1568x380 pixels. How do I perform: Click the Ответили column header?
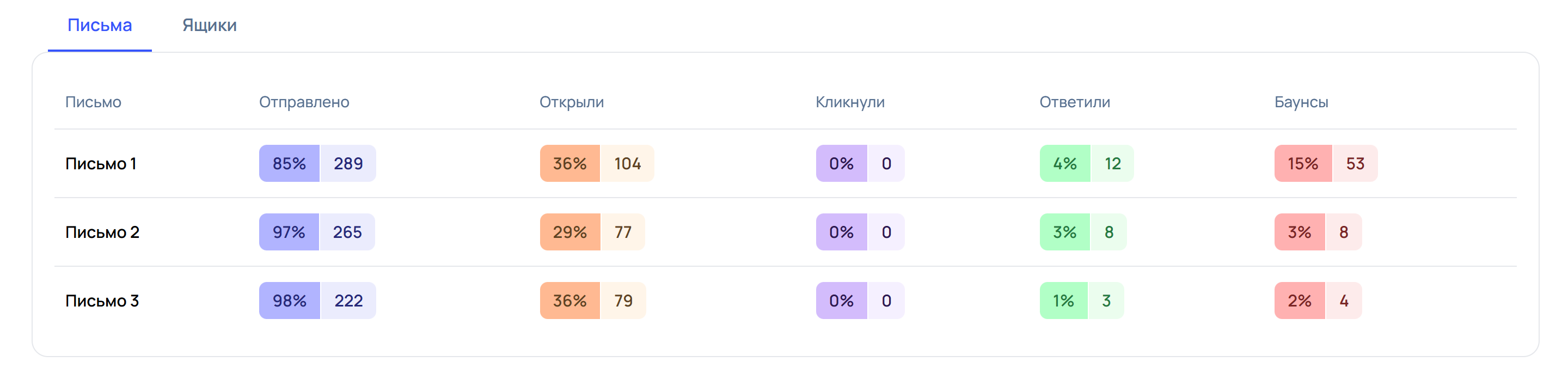click(1074, 102)
